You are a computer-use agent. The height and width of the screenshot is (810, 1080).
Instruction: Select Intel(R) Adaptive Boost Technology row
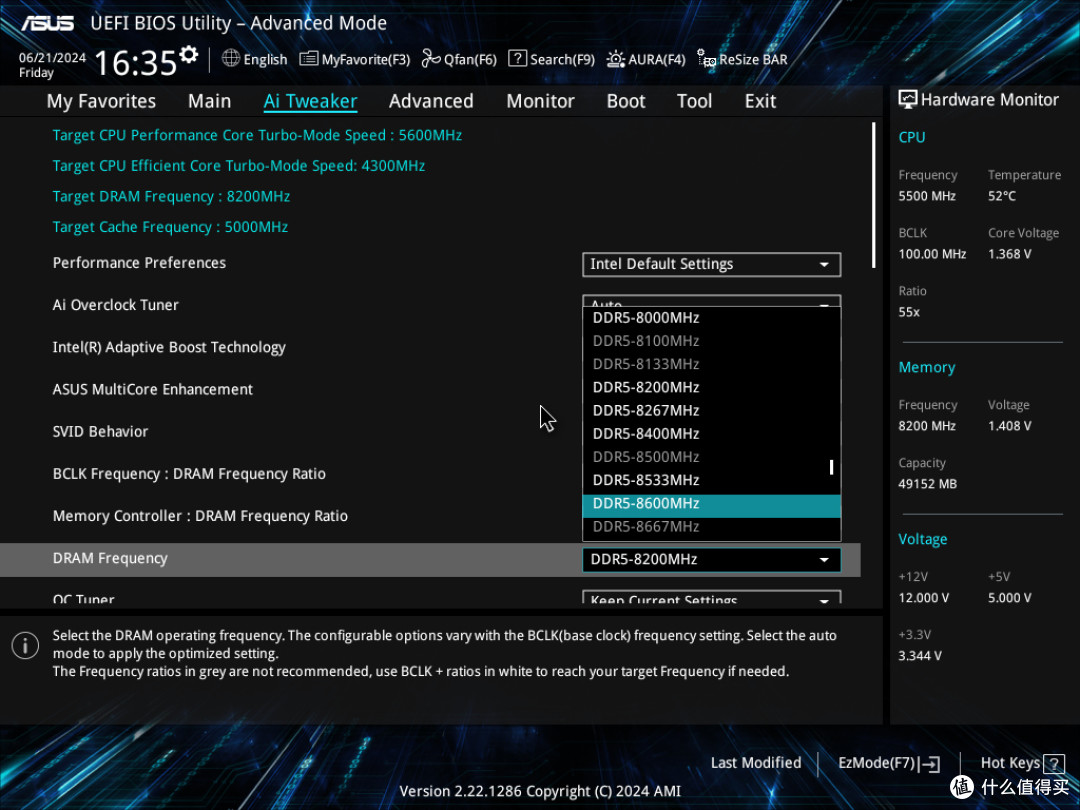(x=169, y=348)
